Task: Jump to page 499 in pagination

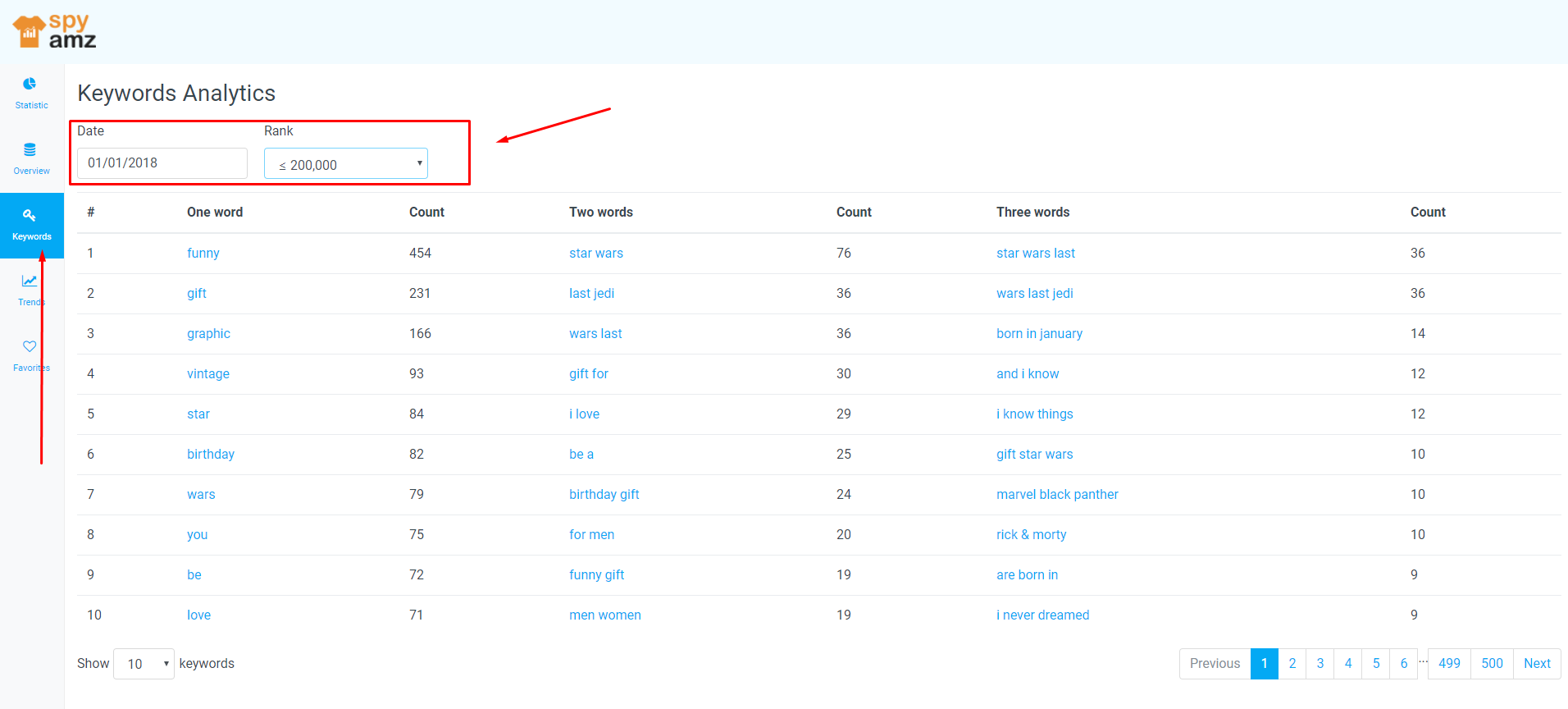Action: 1449,663
